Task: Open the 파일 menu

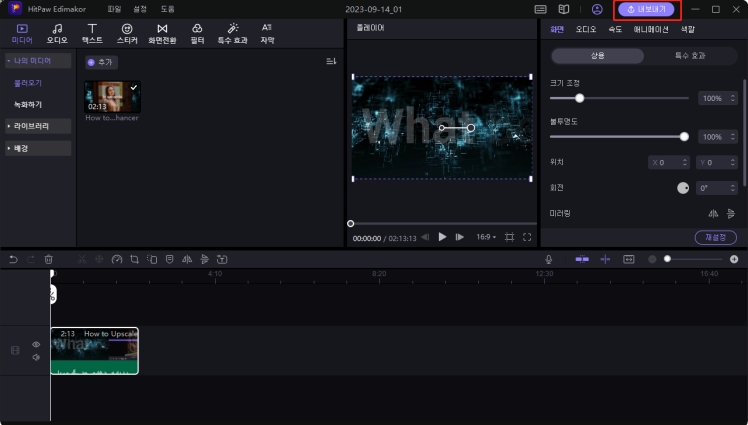Action: pyautogui.click(x=115, y=9)
